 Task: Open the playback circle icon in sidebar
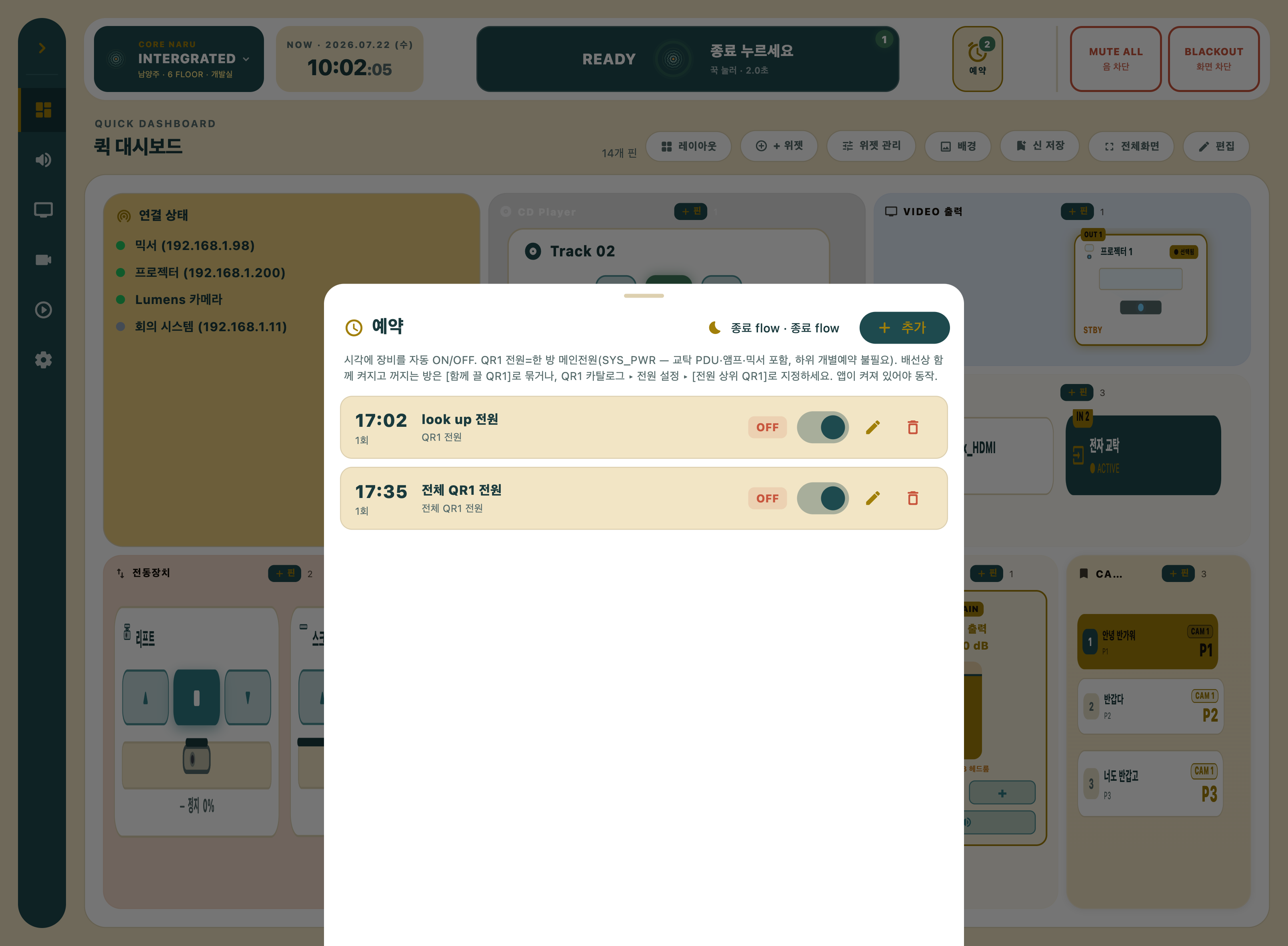pos(43,310)
